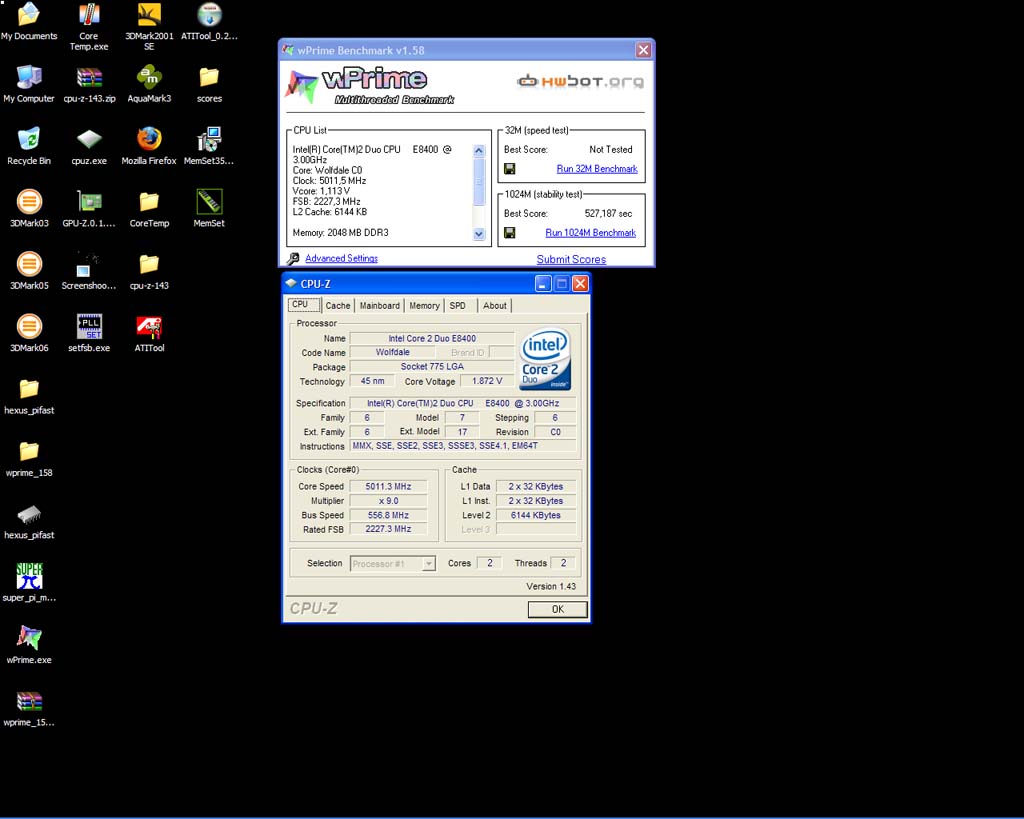This screenshot has height=819, width=1024.
Task: Switch to the Mainboard tab in CPU-Z
Action: [379, 306]
